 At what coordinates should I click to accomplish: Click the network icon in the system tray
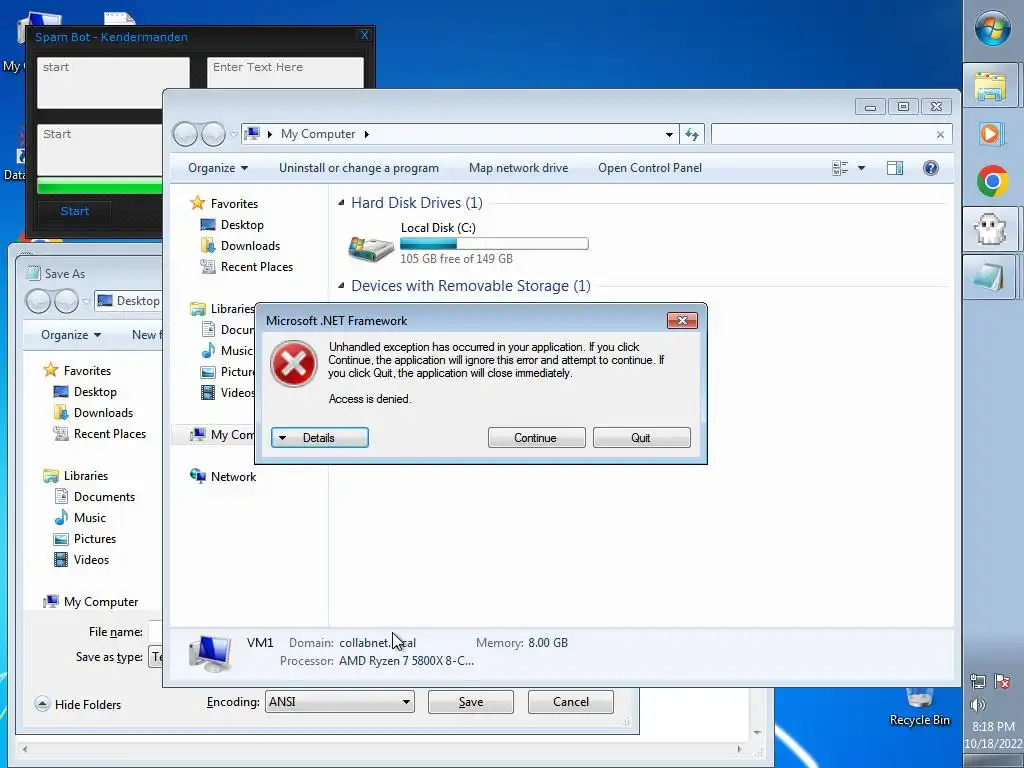[978, 681]
